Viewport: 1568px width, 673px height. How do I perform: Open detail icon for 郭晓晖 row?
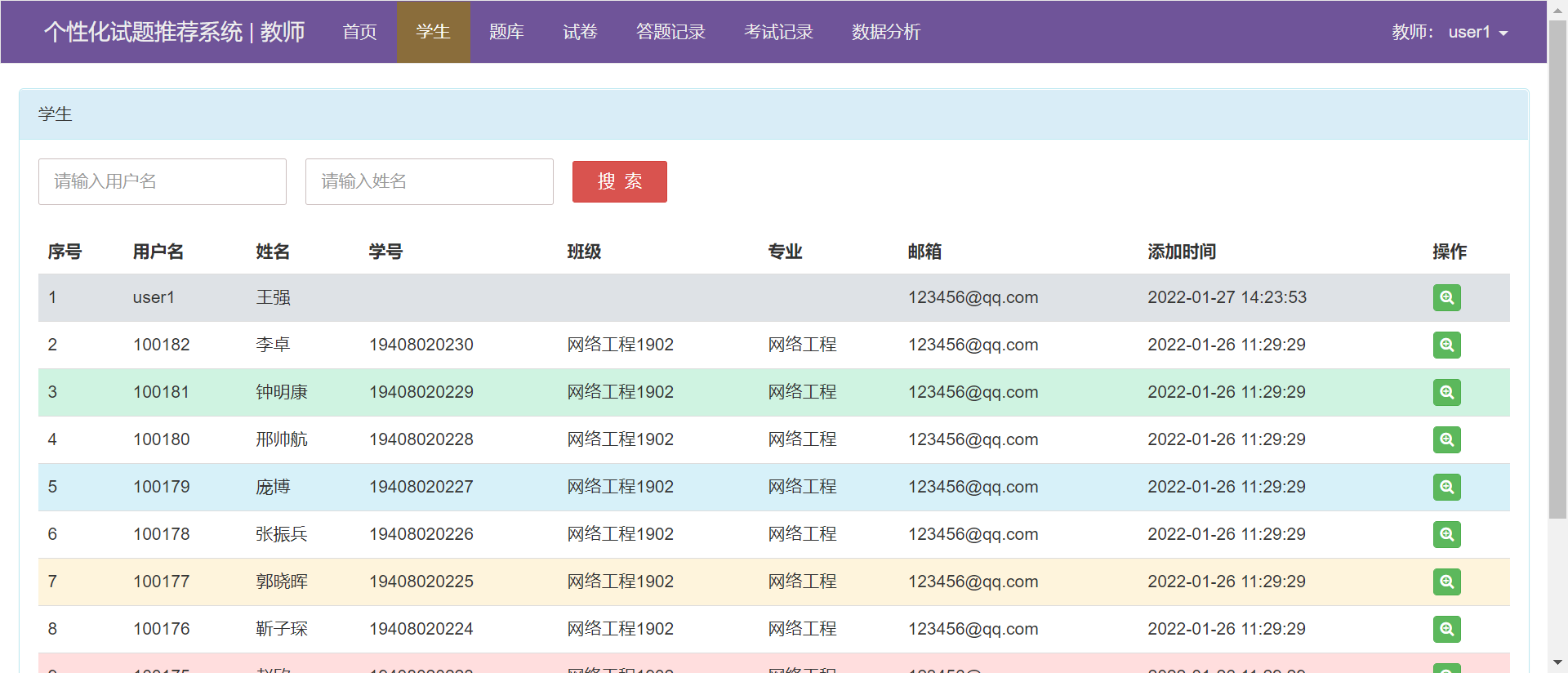point(1446,582)
